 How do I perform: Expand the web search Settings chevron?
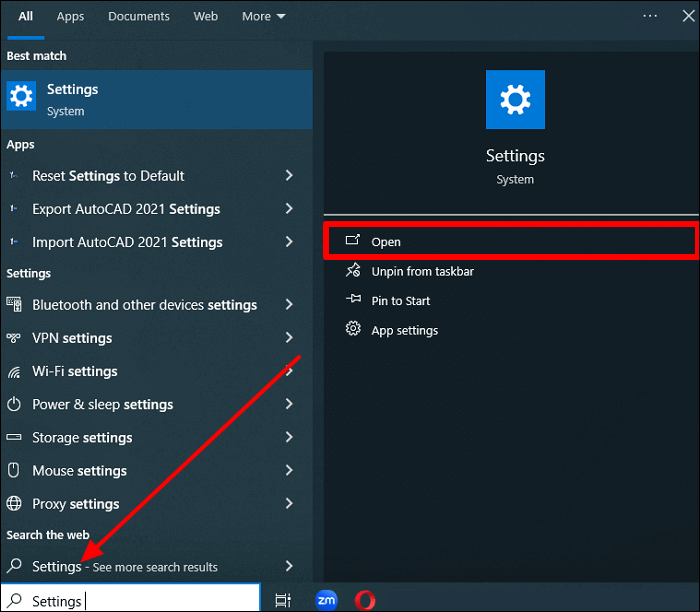(289, 566)
